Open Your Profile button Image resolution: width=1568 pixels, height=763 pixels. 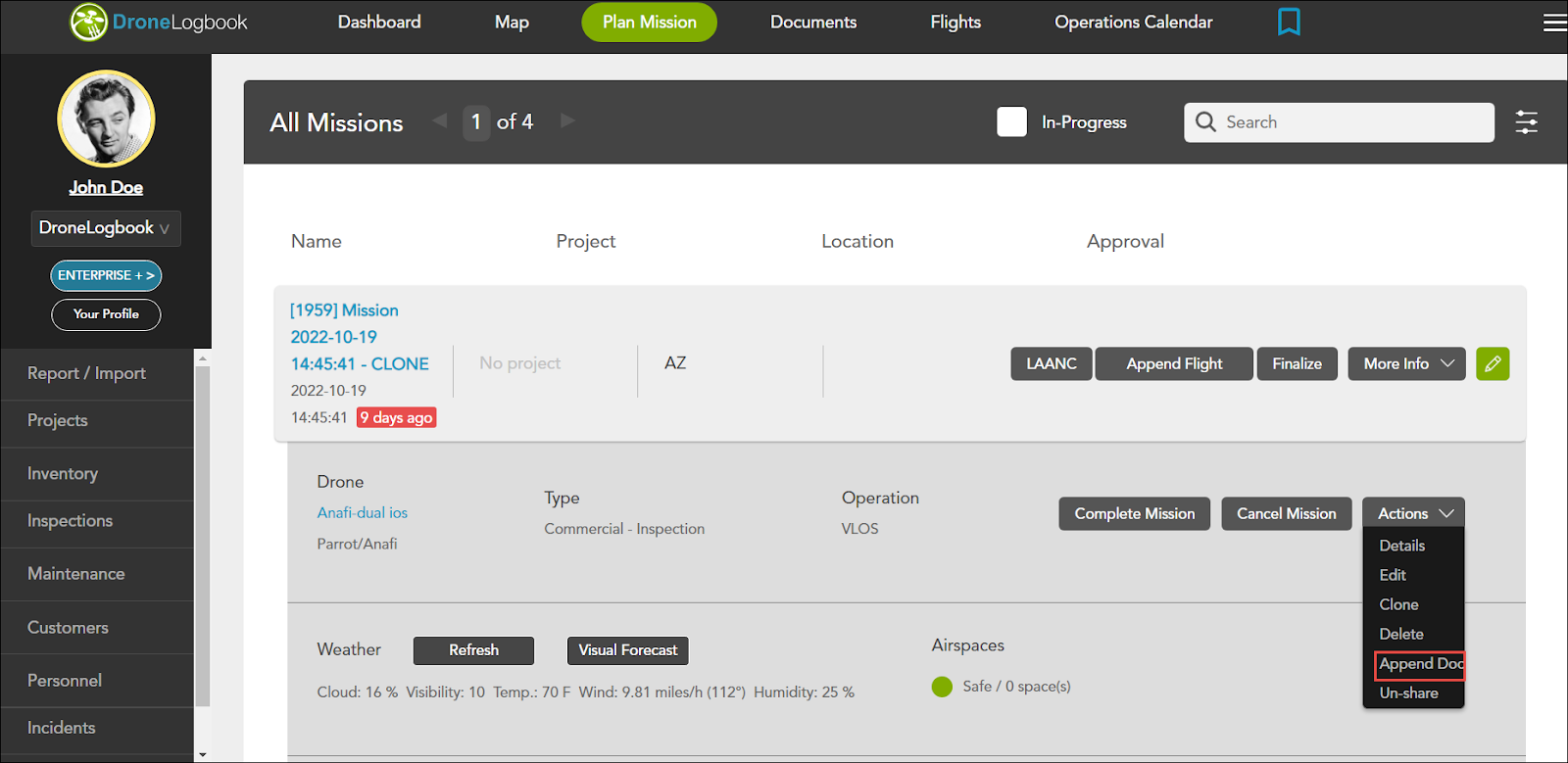point(106,314)
